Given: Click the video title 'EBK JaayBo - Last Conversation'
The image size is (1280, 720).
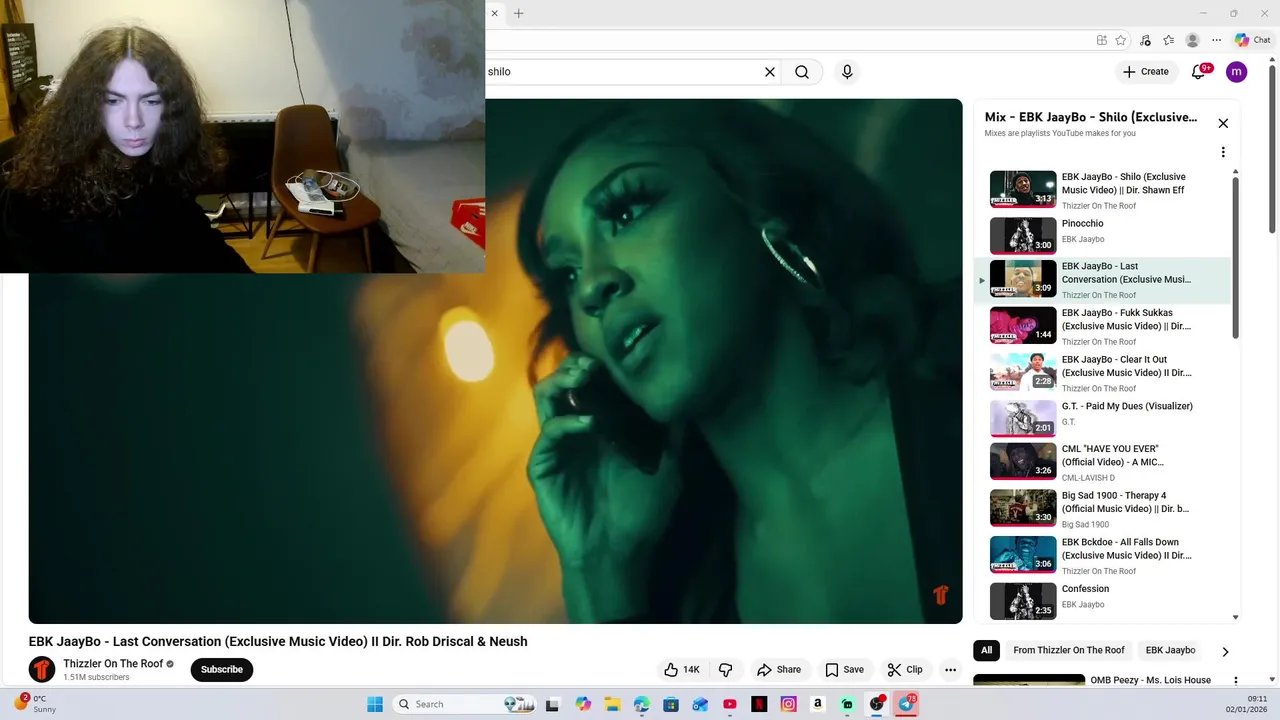Looking at the screenshot, I should tap(278, 642).
